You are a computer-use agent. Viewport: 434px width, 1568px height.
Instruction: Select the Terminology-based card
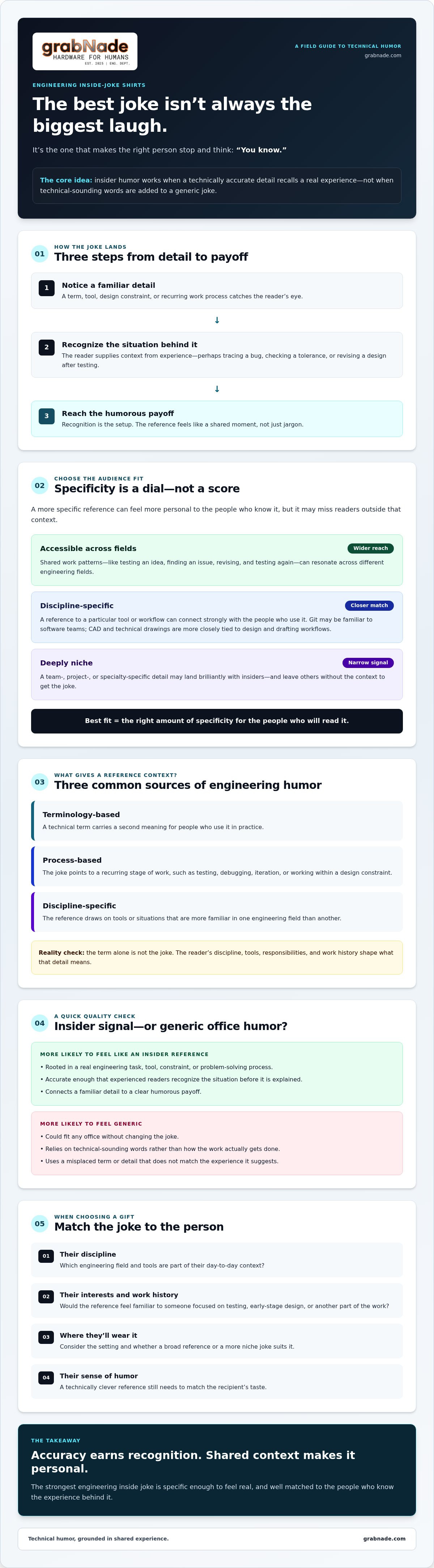coord(217,820)
